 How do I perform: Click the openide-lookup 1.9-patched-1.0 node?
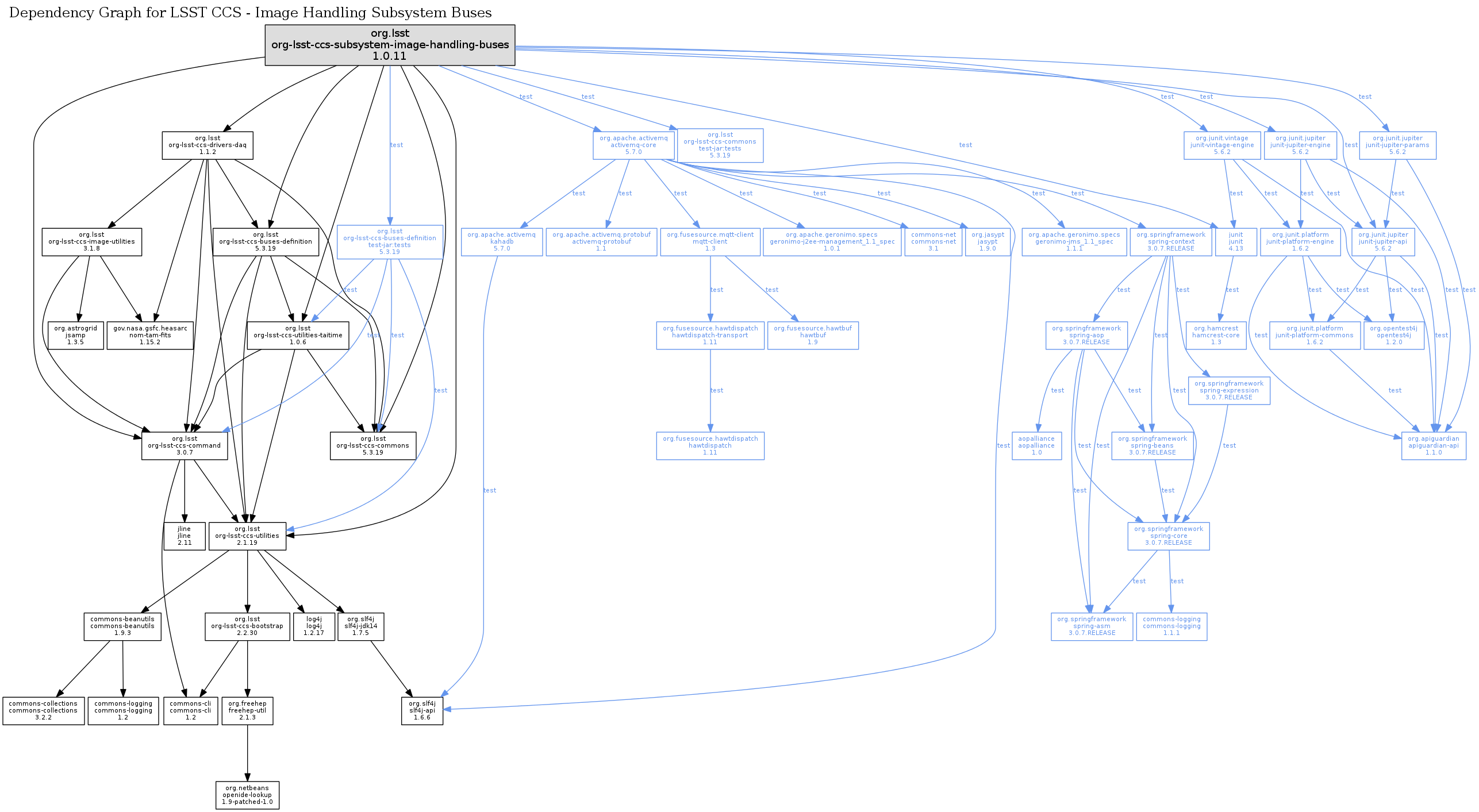[247, 795]
